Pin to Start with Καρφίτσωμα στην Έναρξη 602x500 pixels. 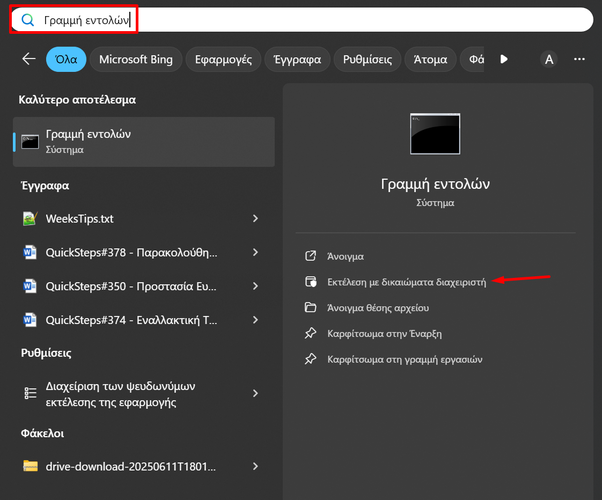pos(384,333)
